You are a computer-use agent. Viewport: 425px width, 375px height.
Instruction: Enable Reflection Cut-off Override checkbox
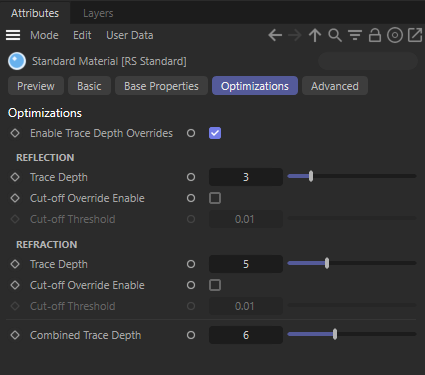coord(215,198)
